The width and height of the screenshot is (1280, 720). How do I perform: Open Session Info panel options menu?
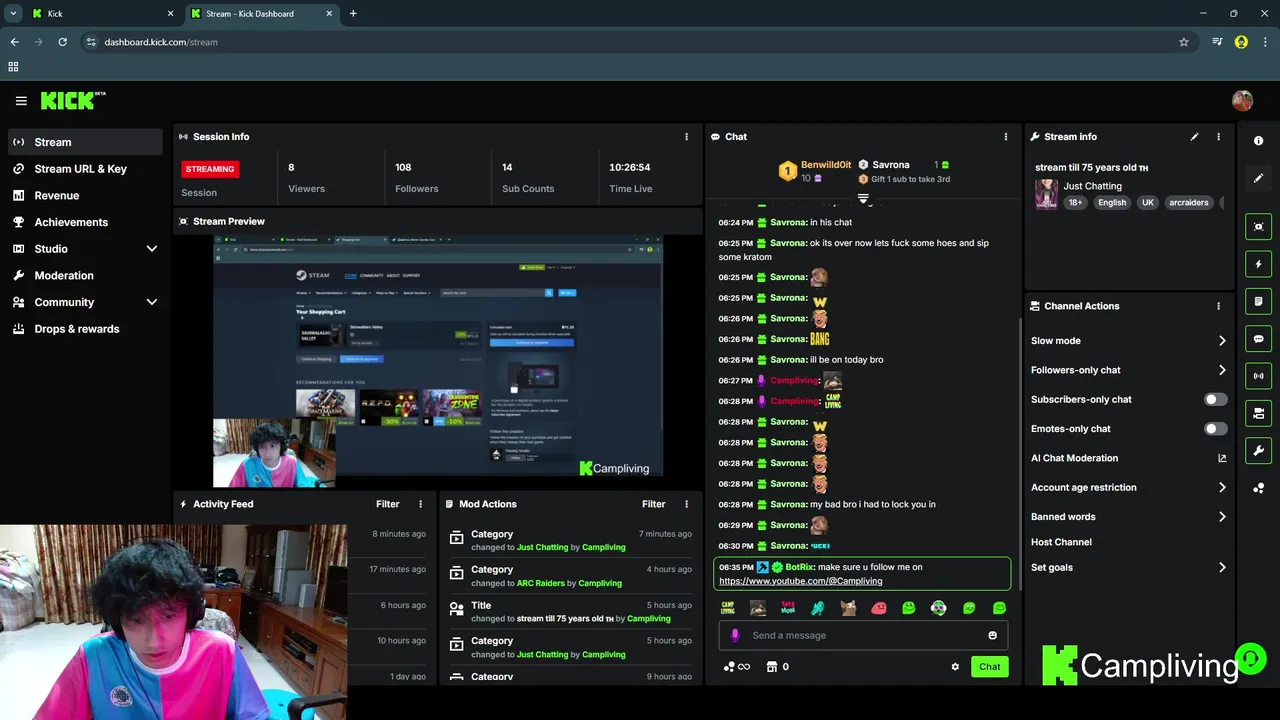coord(686,137)
